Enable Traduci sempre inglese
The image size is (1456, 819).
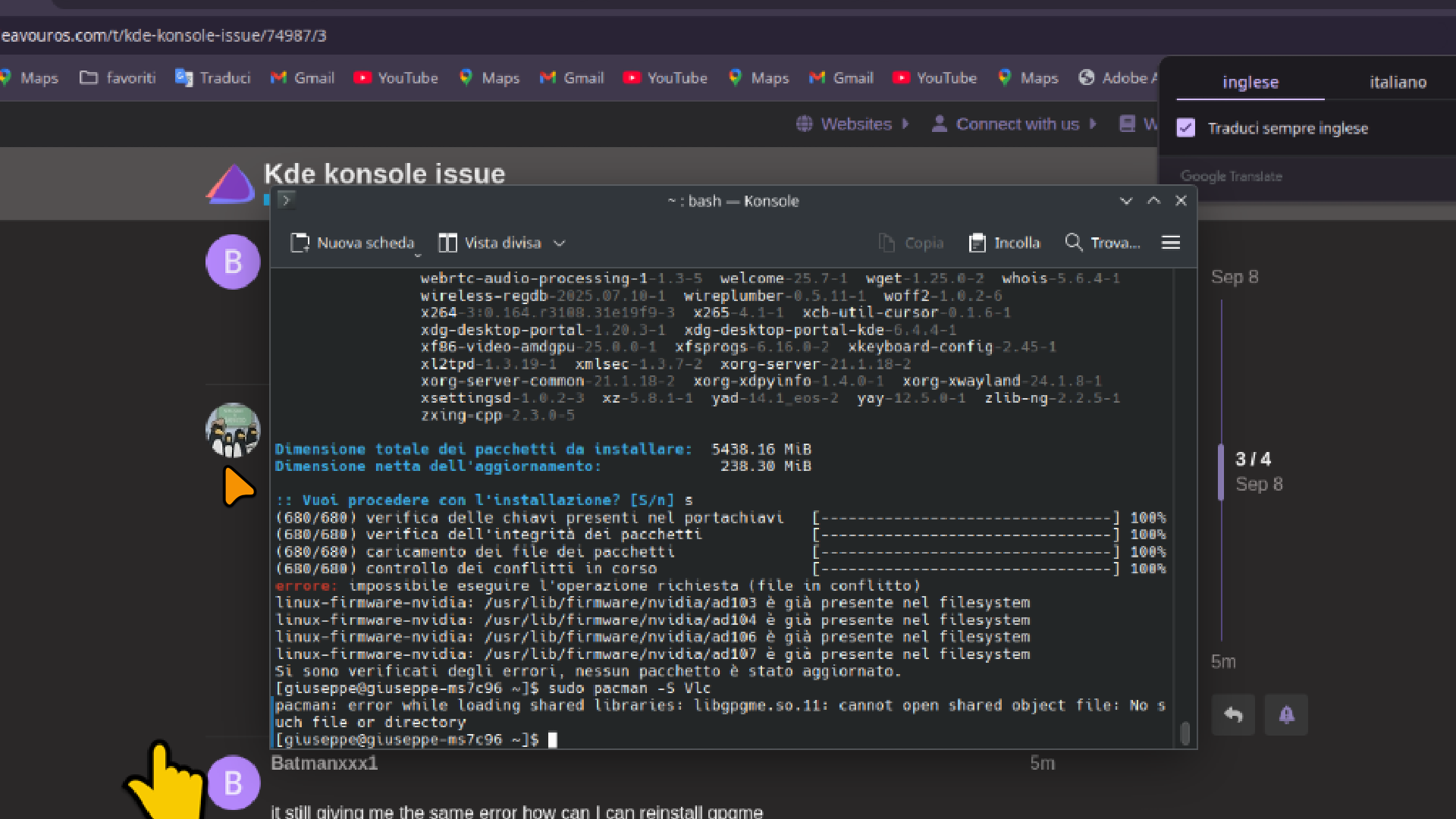point(1185,127)
